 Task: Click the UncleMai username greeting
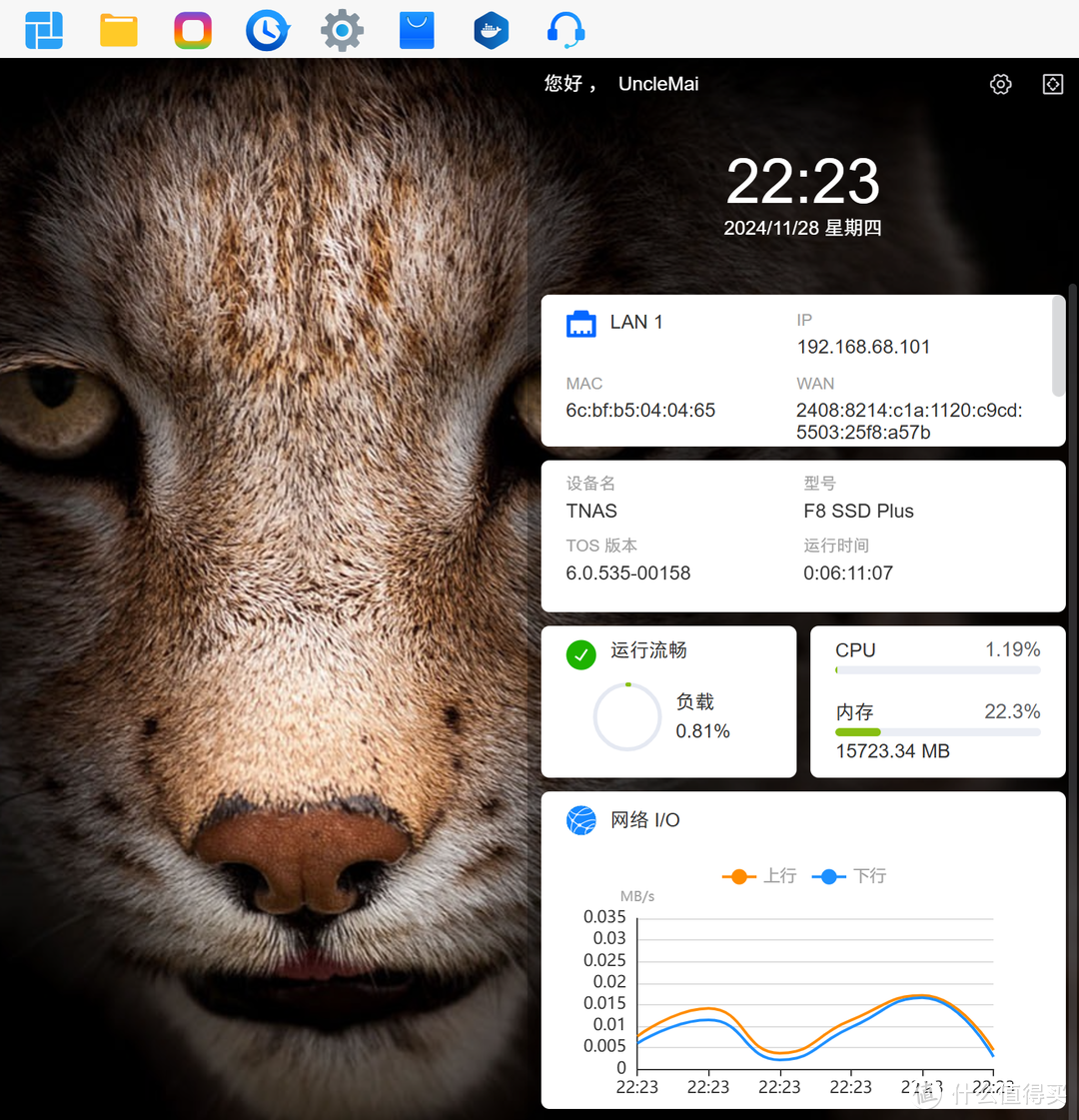coord(658,84)
